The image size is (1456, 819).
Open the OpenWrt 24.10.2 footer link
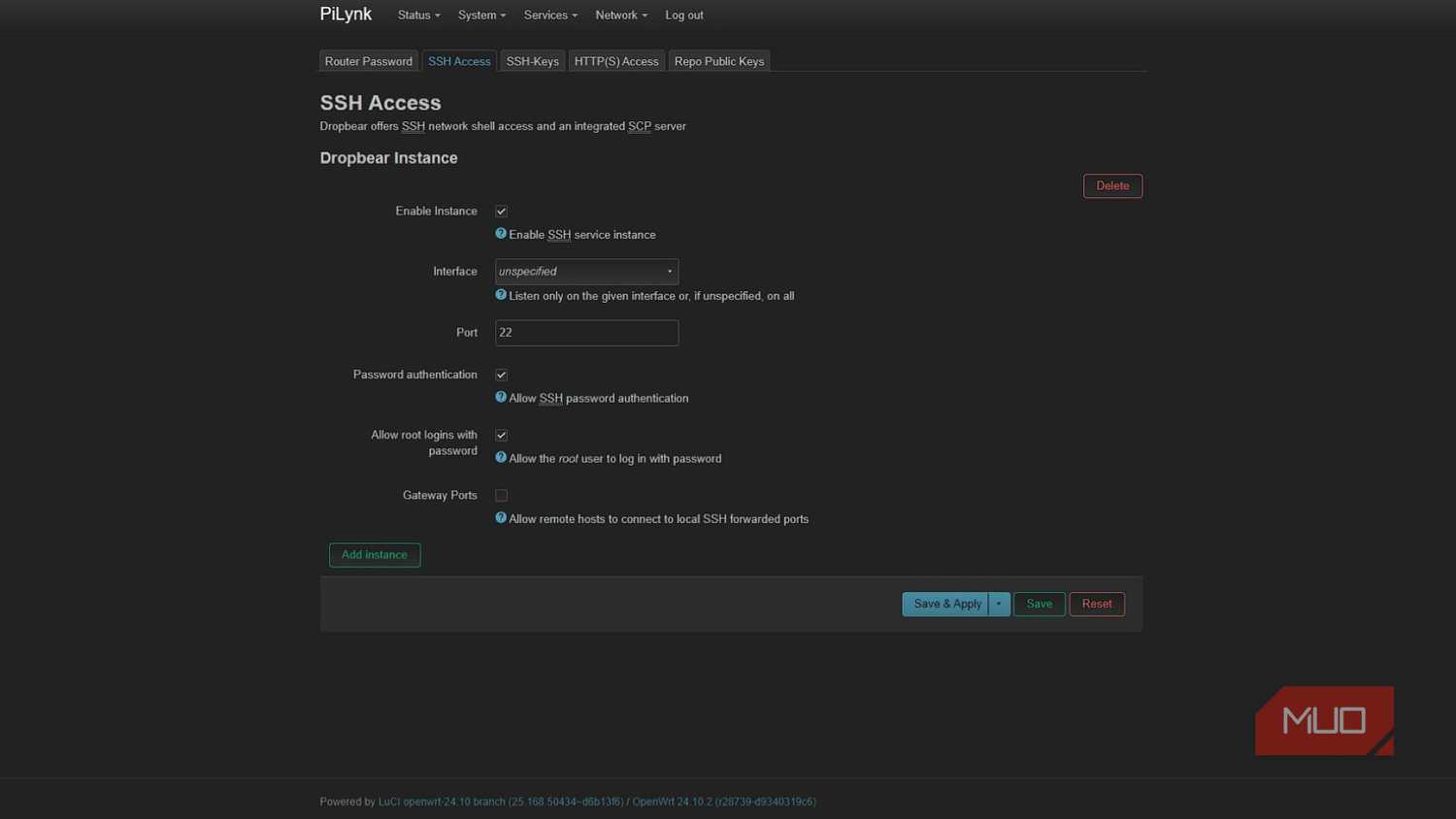tap(724, 802)
